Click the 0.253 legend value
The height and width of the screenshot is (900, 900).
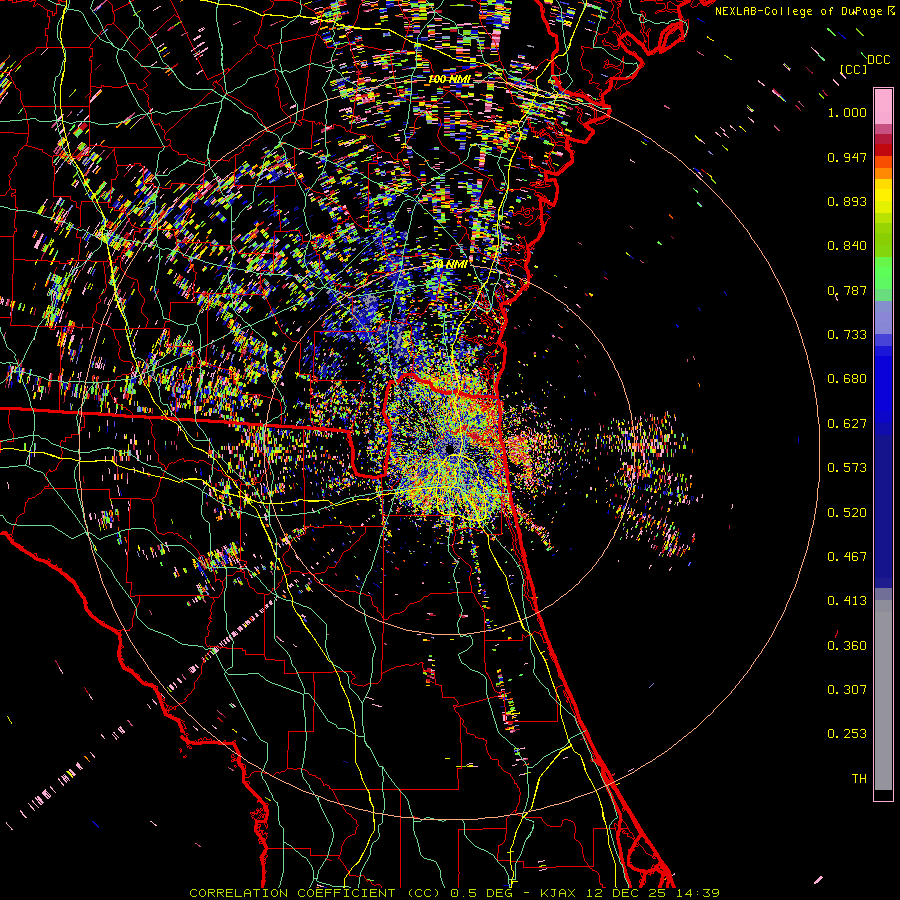pyautogui.click(x=847, y=734)
